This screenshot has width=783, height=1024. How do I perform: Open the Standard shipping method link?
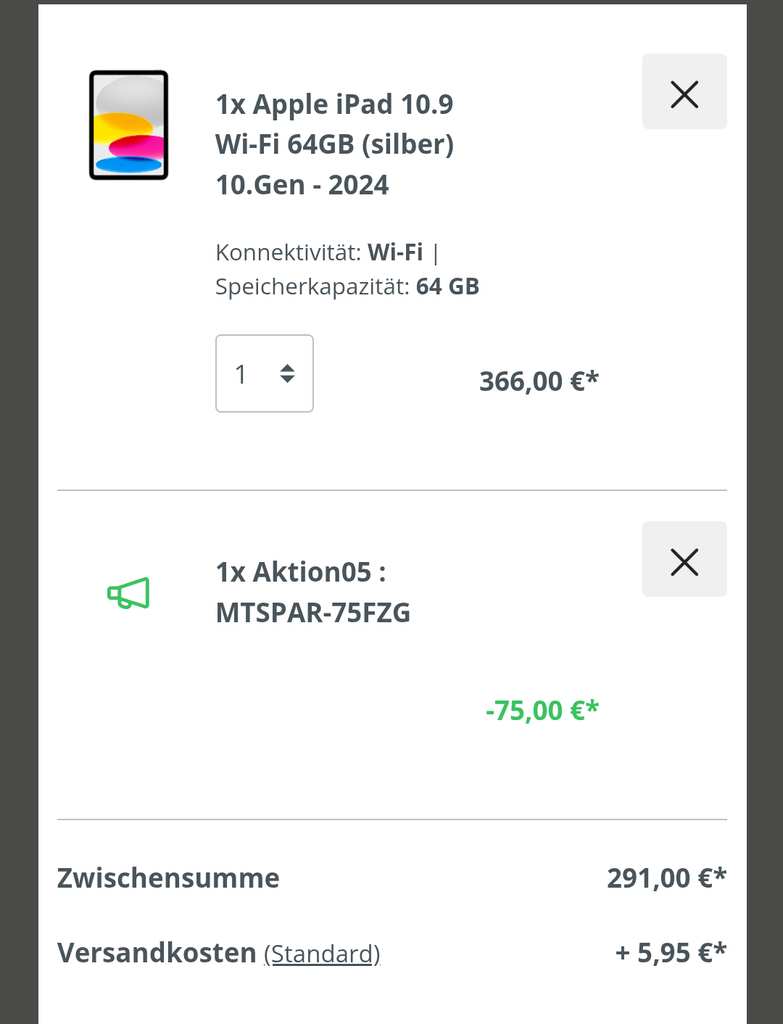[322, 954]
